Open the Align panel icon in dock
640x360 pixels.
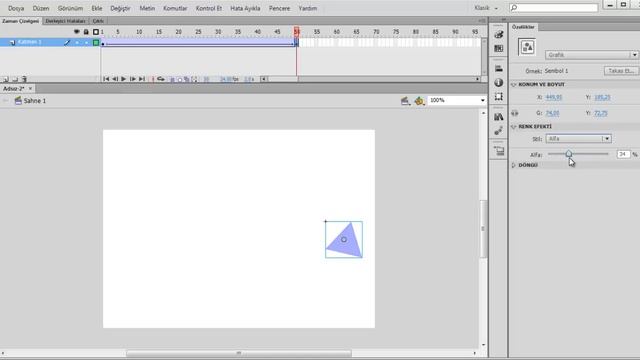[498, 69]
